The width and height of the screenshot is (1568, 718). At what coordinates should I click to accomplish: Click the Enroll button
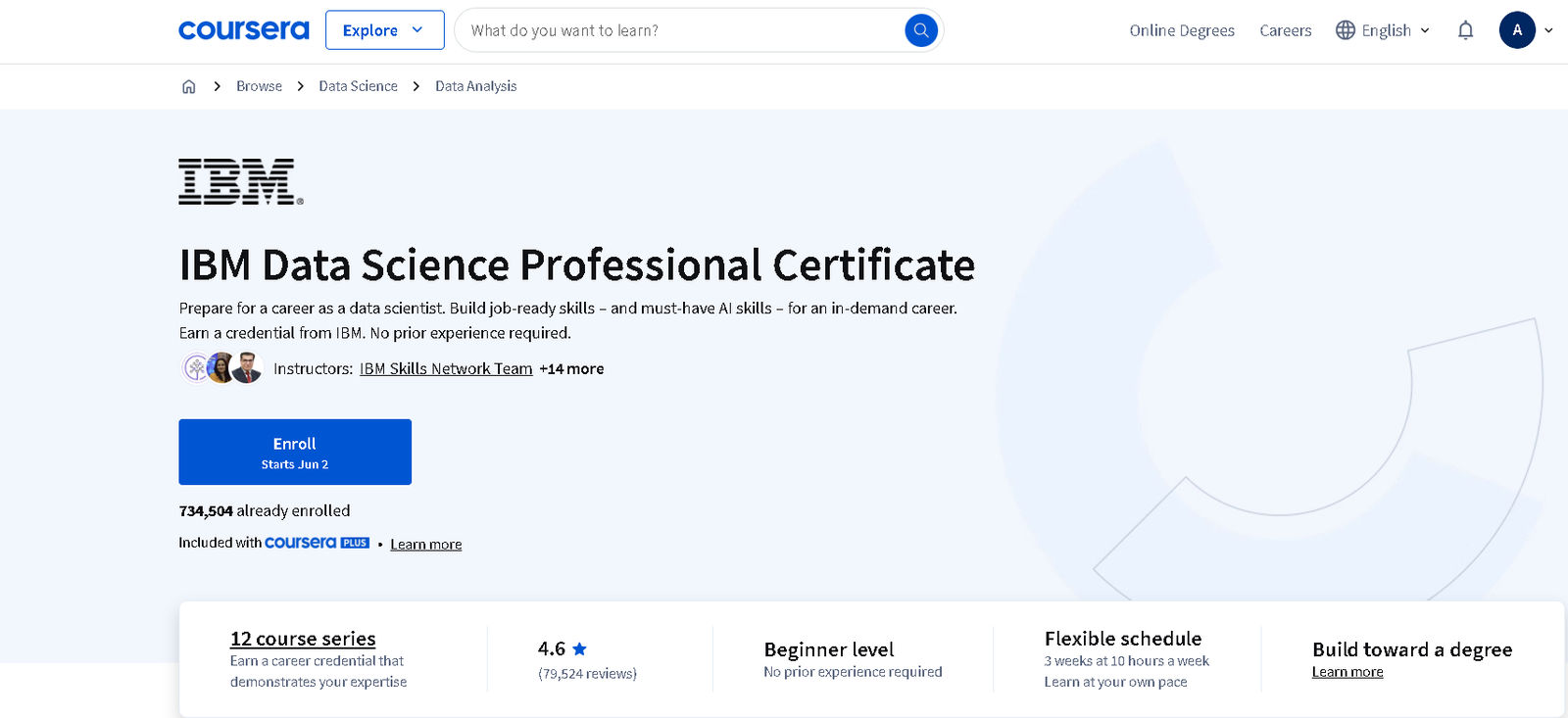coord(295,452)
